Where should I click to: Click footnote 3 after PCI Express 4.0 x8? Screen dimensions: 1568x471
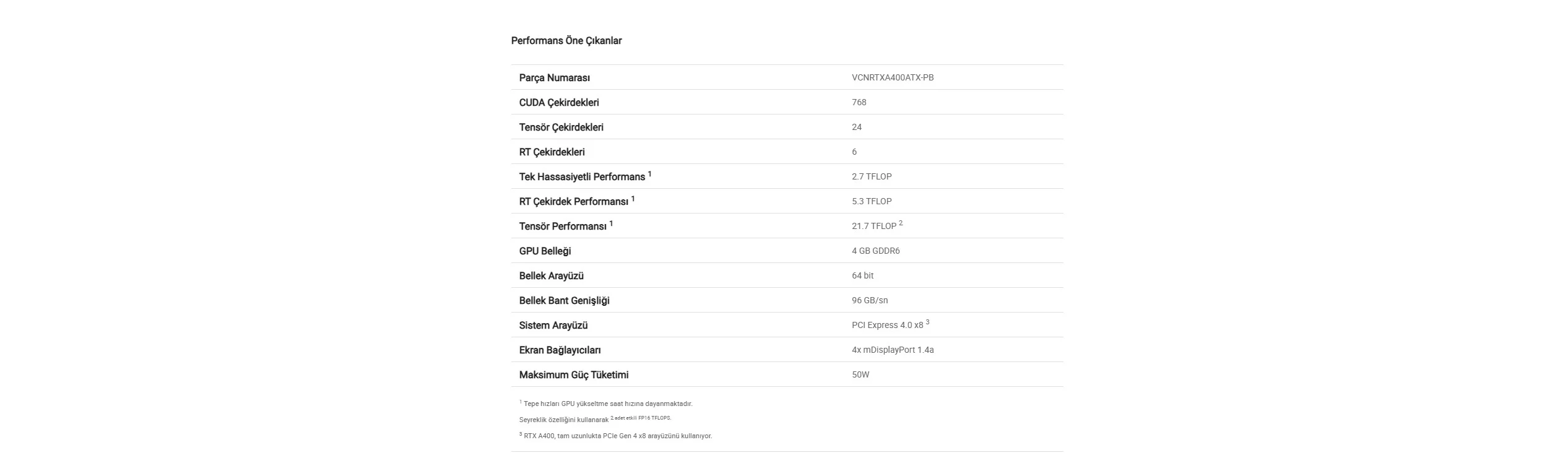tap(927, 322)
